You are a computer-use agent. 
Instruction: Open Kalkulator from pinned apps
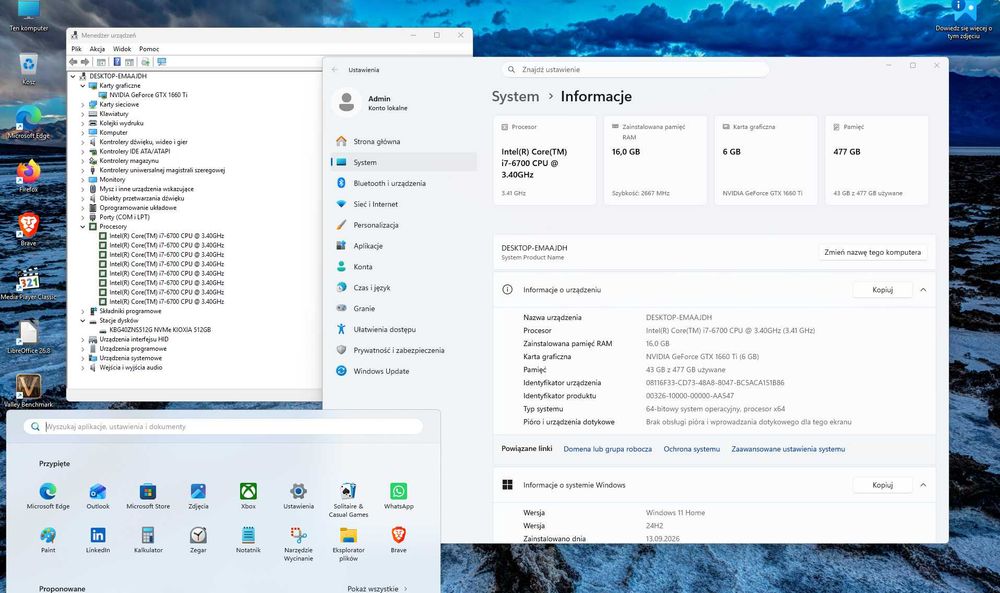(148, 539)
